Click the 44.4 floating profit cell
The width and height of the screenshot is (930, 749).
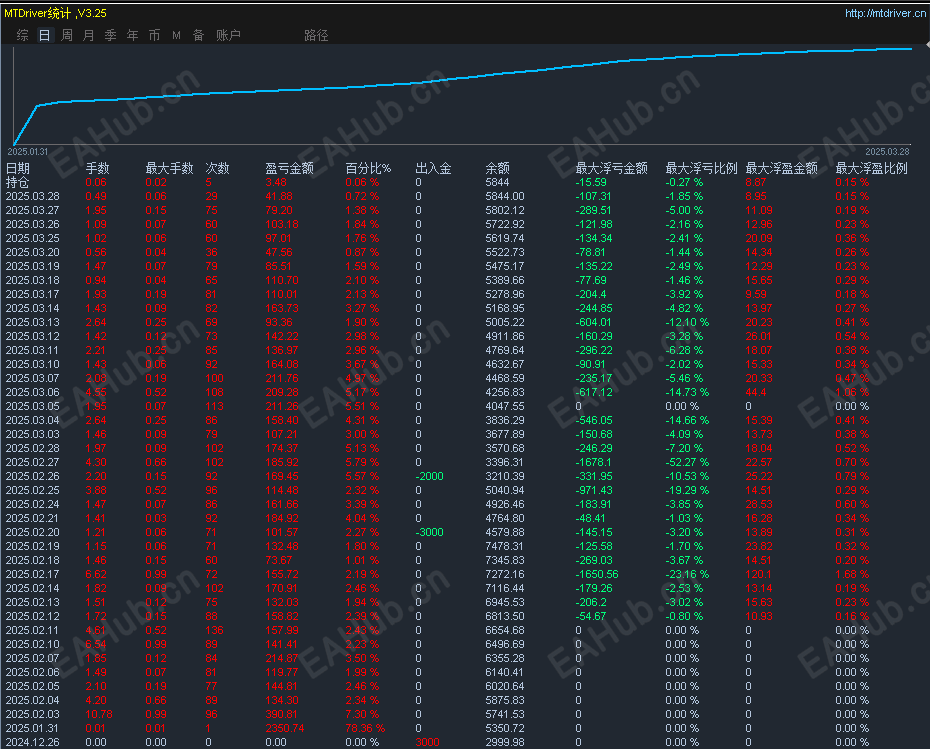tap(756, 393)
